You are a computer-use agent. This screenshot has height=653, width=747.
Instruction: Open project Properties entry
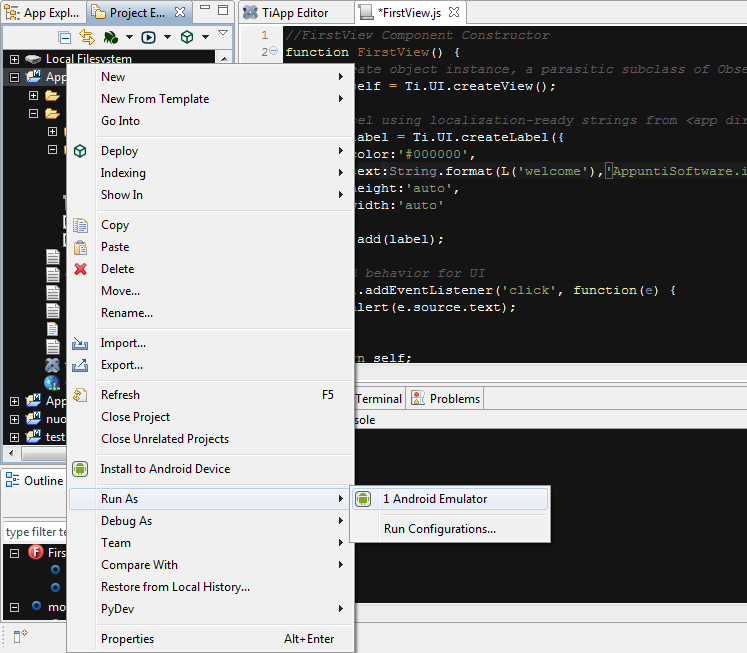211,638
